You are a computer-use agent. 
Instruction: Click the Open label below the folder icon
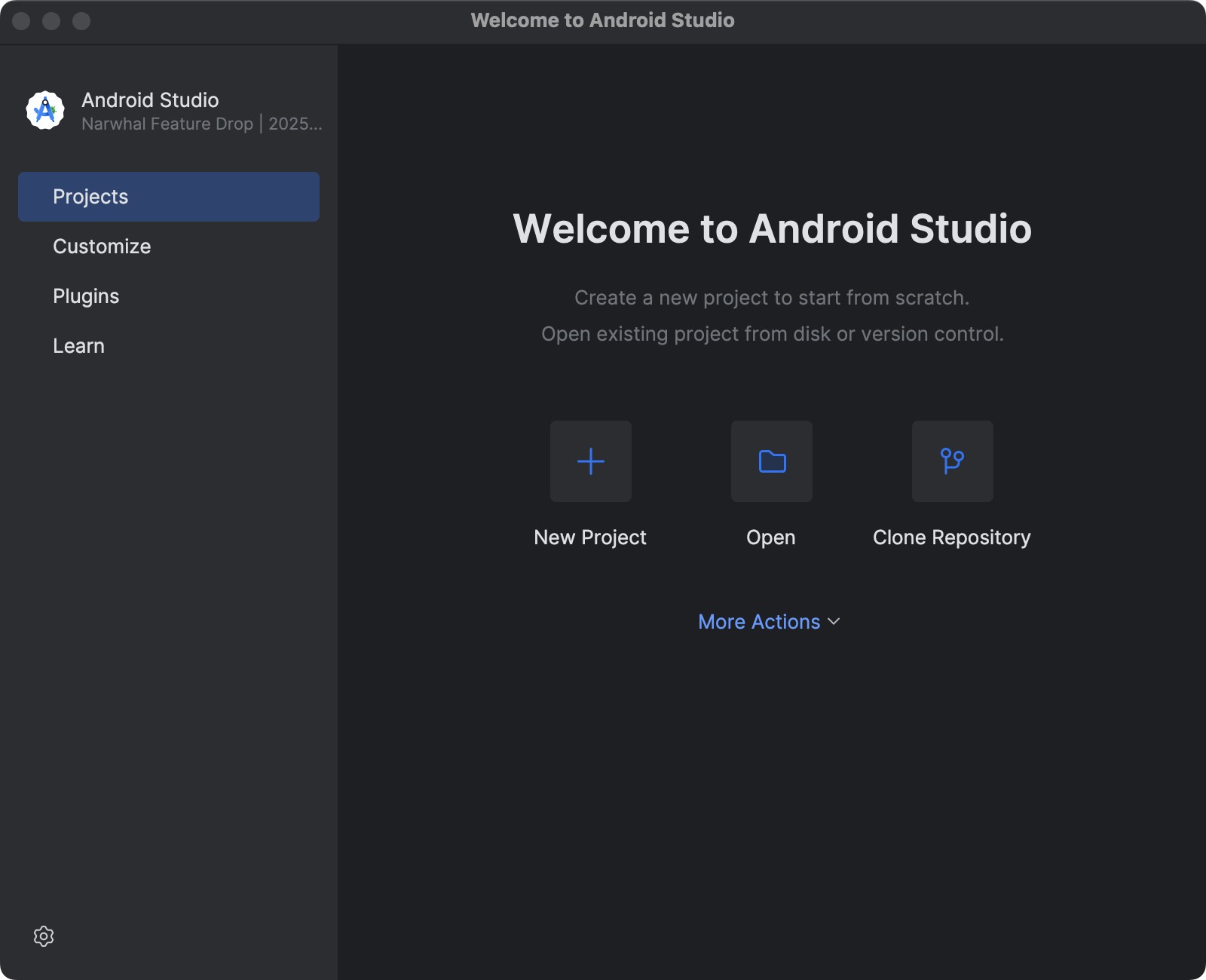(771, 537)
